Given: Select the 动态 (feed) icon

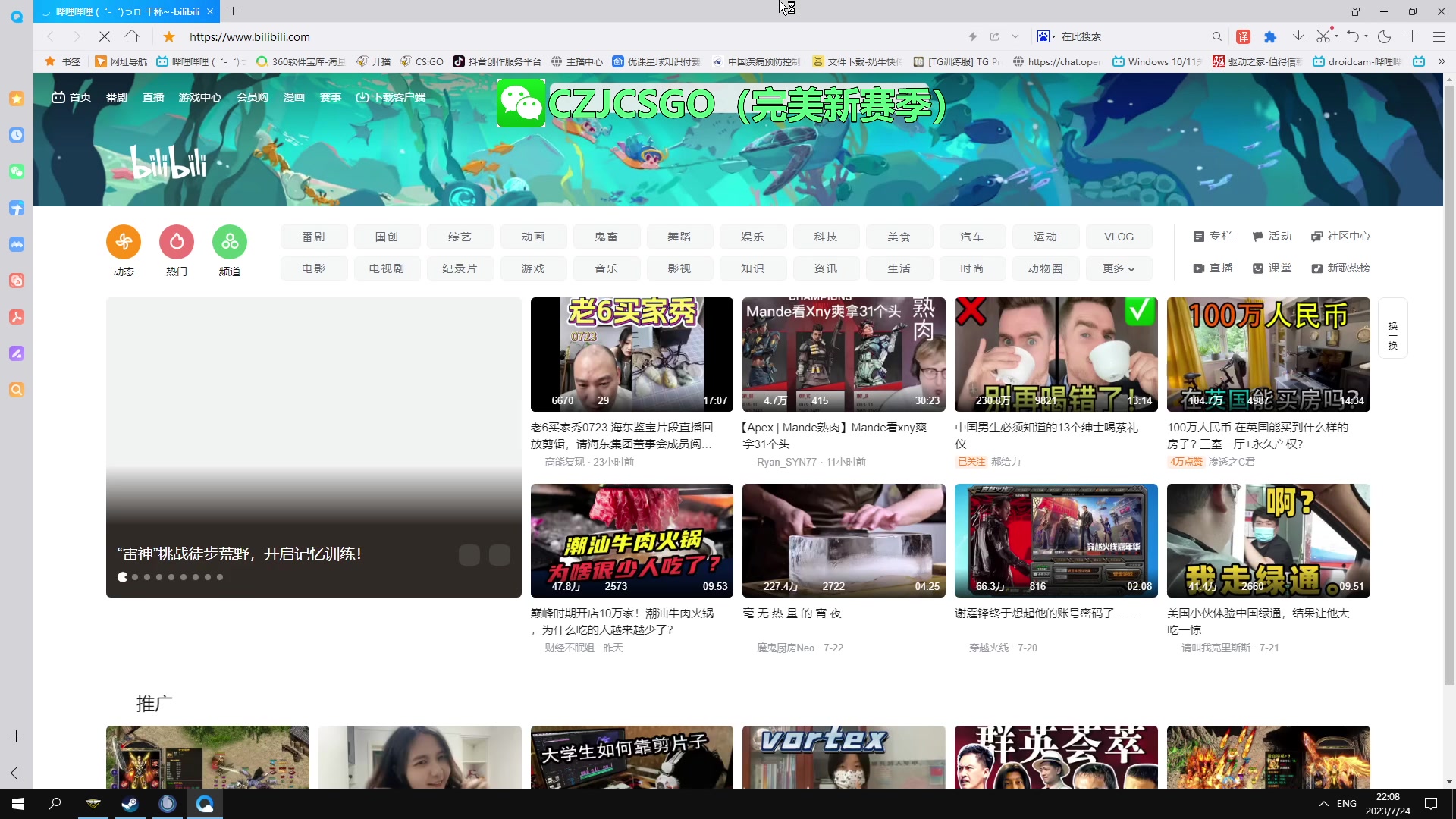Looking at the screenshot, I should pyautogui.click(x=123, y=242).
